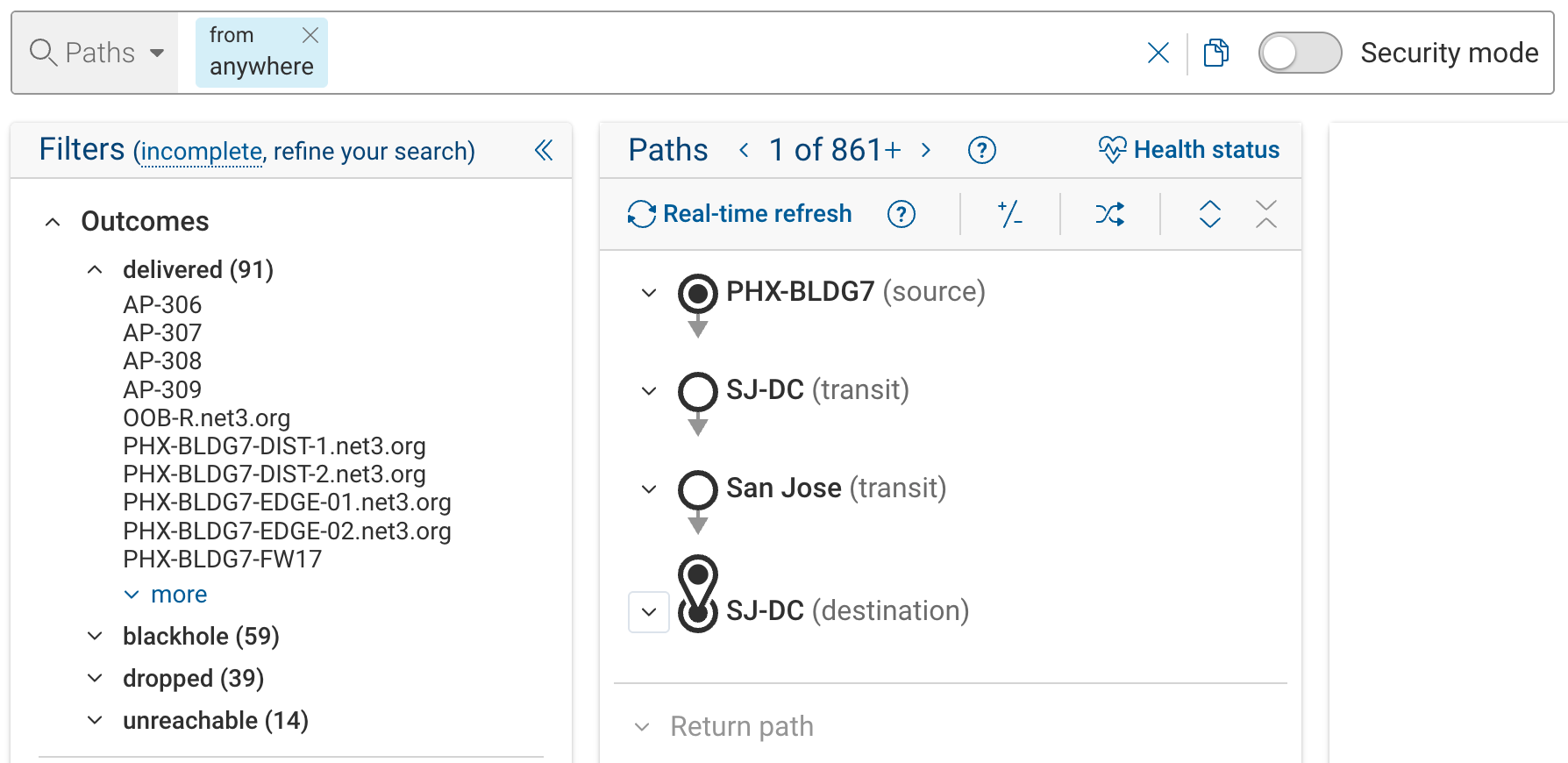Select PHX-BLDG7-EDGE-02.net3.org device
This screenshot has height=763, width=1568.
(x=287, y=531)
